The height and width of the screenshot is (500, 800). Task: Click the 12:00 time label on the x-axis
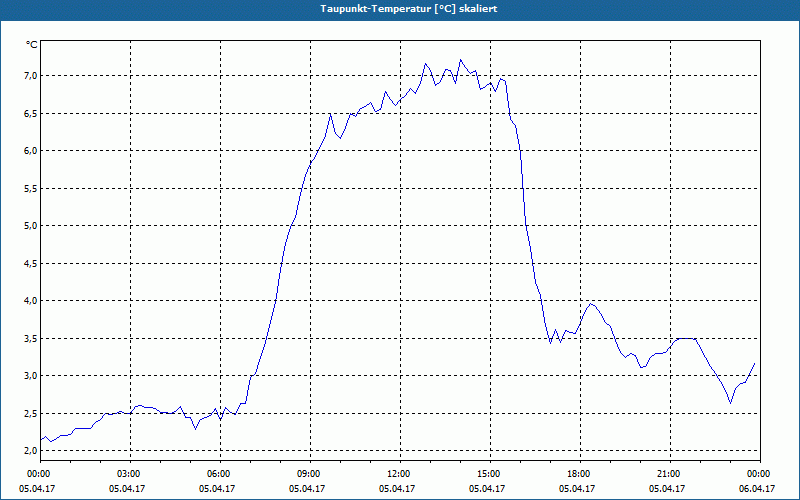[401, 474]
